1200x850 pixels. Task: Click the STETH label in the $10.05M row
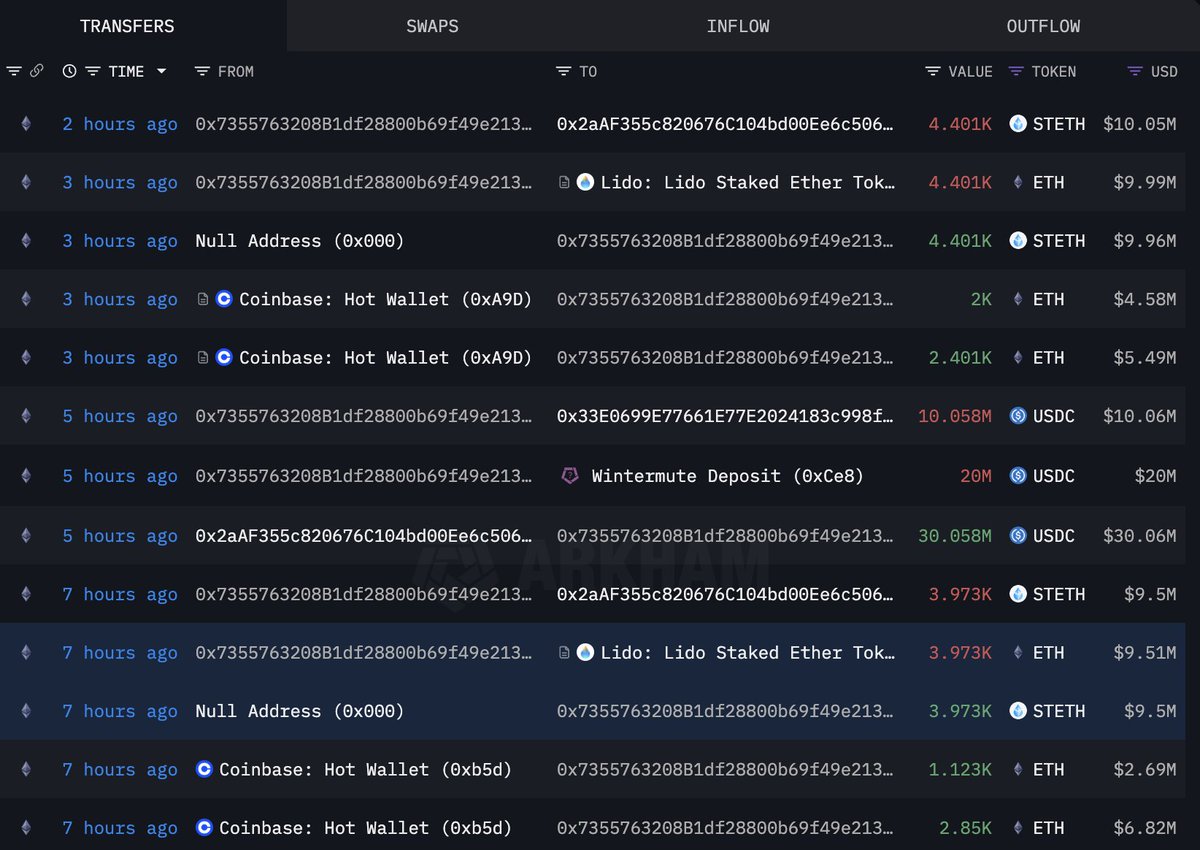1059,124
